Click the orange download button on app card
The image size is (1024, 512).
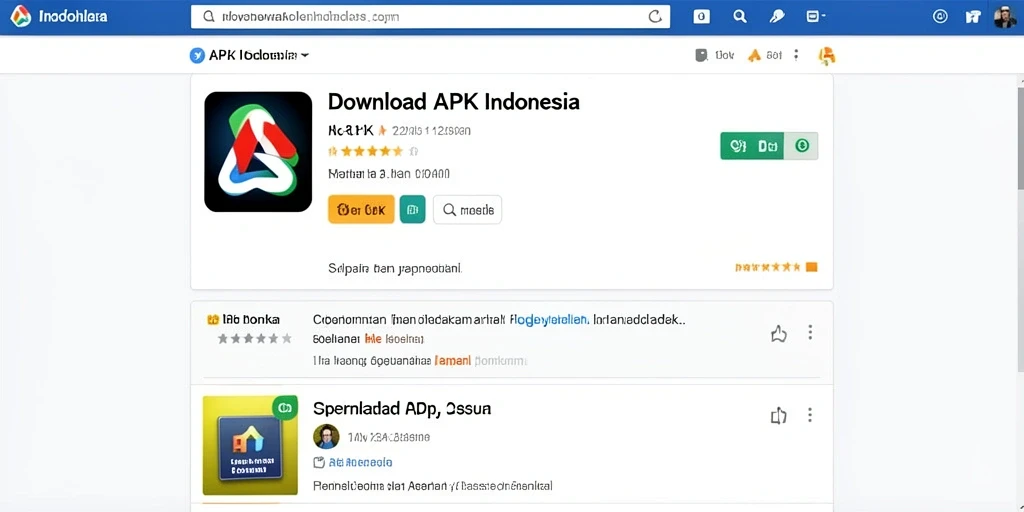tap(361, 210)
